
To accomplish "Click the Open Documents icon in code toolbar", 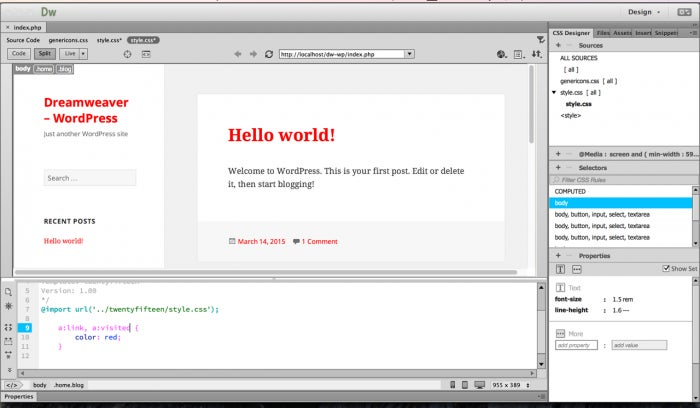I will tap(8, 292).
